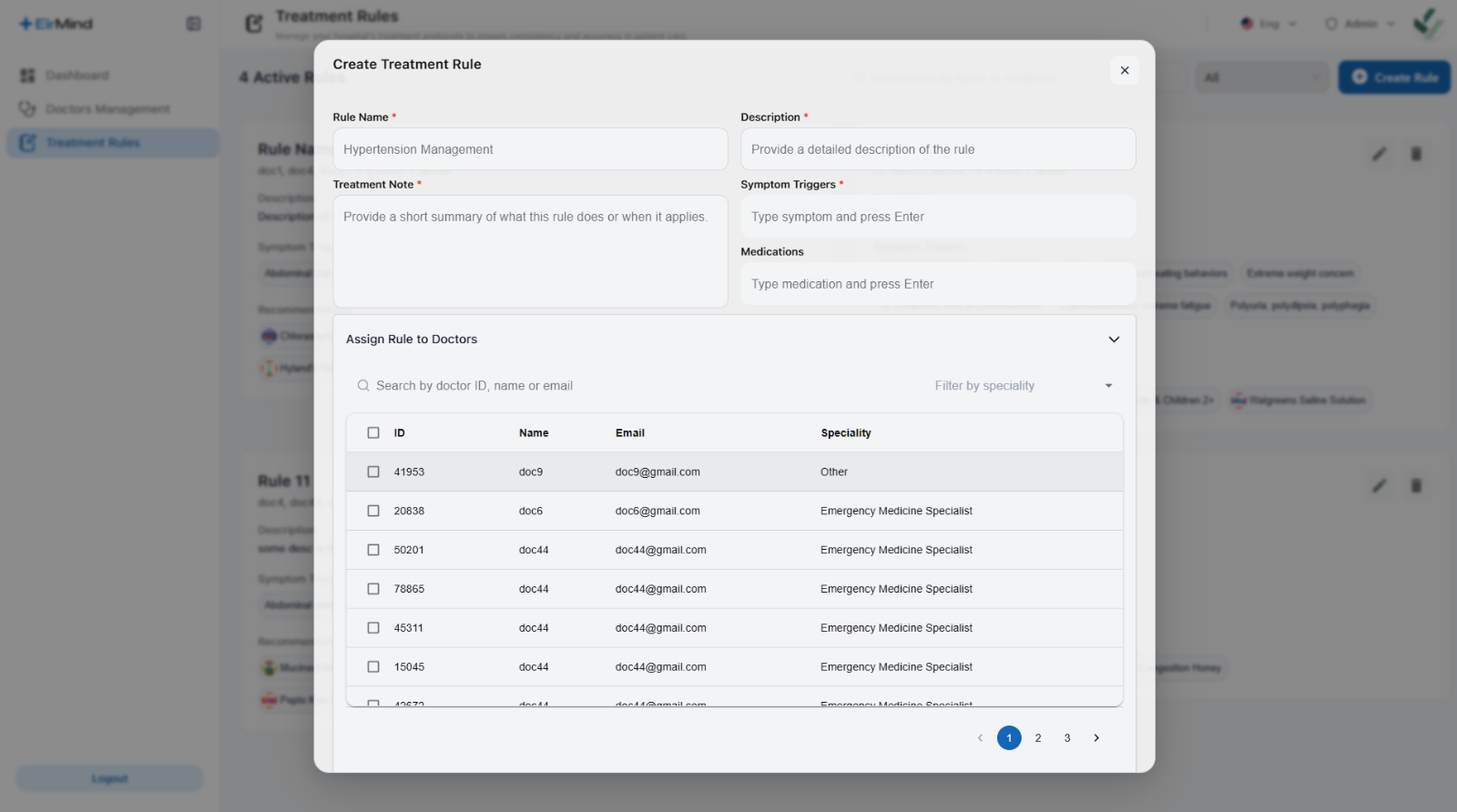This screenshot has width=1457, height=812.
Task: Click the search magnifier icon in doctor search
Action: click(363, 386)
